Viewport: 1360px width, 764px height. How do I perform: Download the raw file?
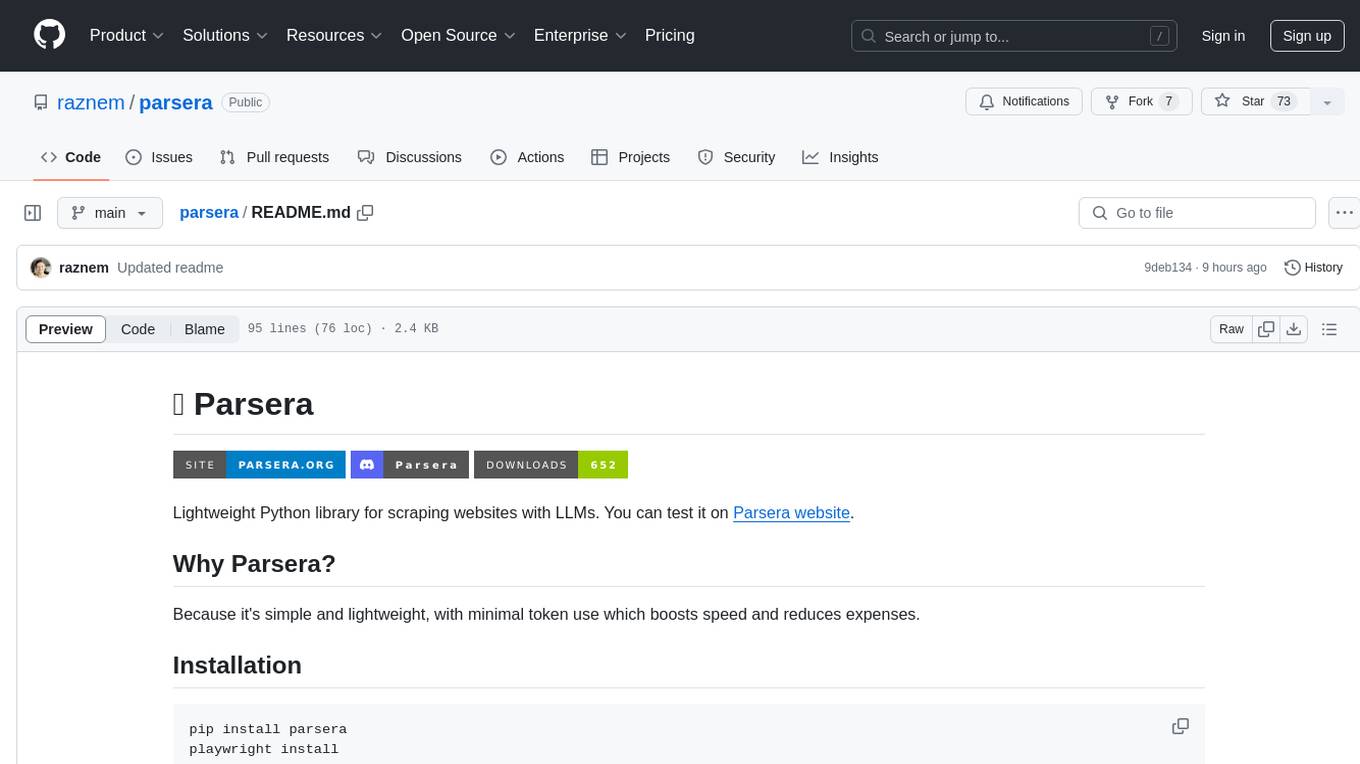[1294, 329]
